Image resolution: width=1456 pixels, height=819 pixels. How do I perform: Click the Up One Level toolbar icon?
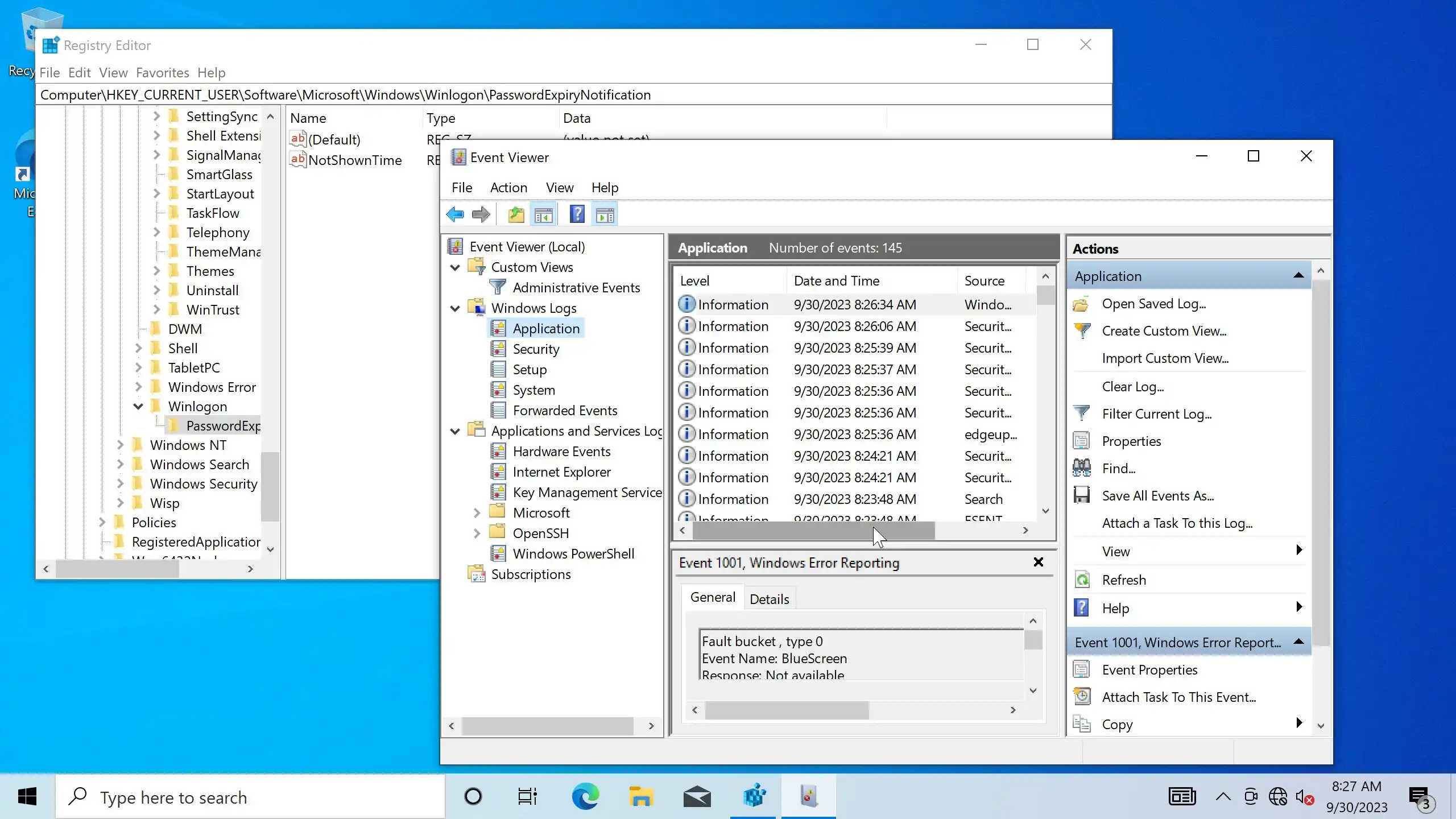point(516,214)
